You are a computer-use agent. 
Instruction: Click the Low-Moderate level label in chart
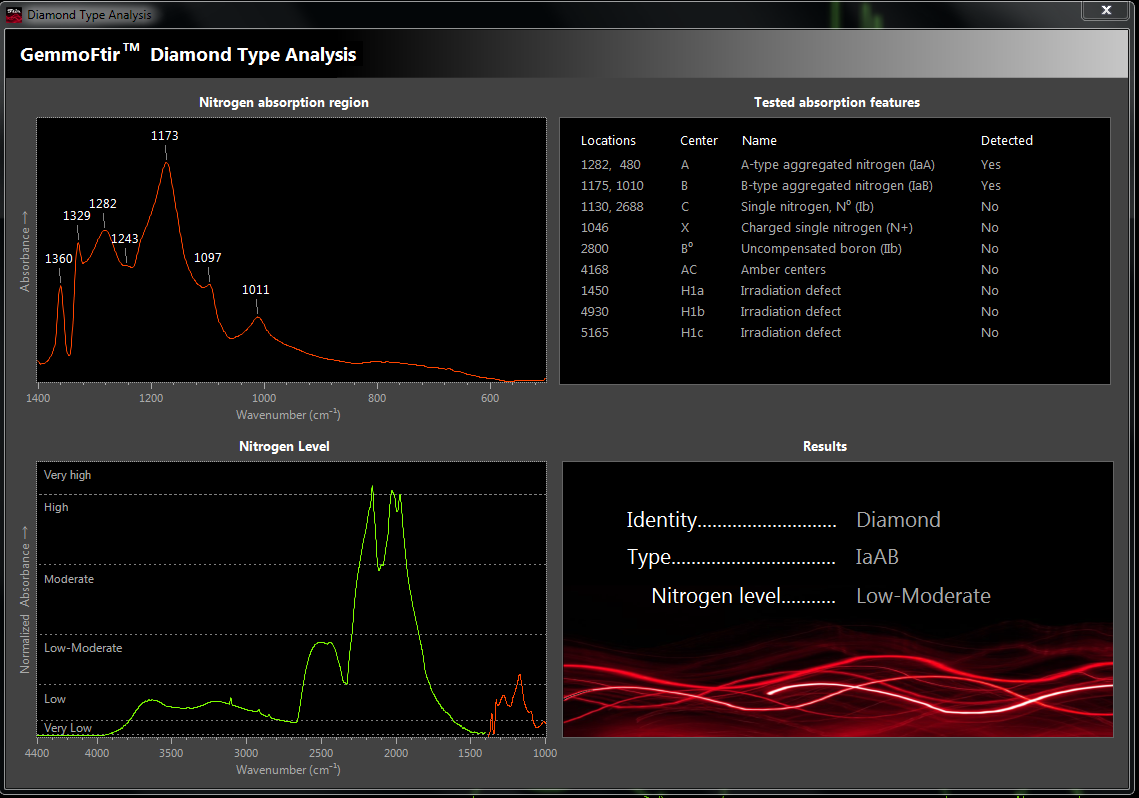click(83, 648)
